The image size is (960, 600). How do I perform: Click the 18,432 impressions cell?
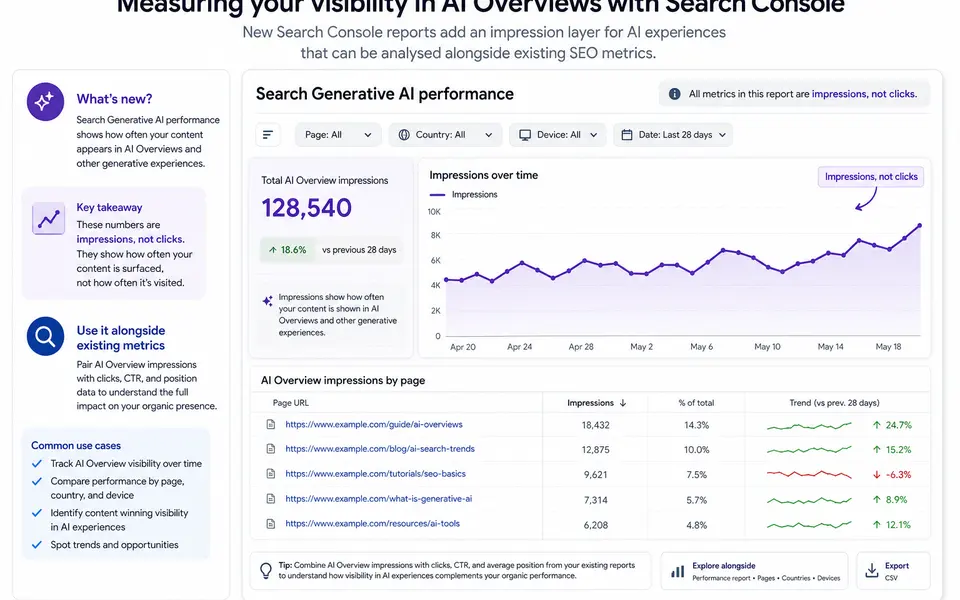point(596,425)
